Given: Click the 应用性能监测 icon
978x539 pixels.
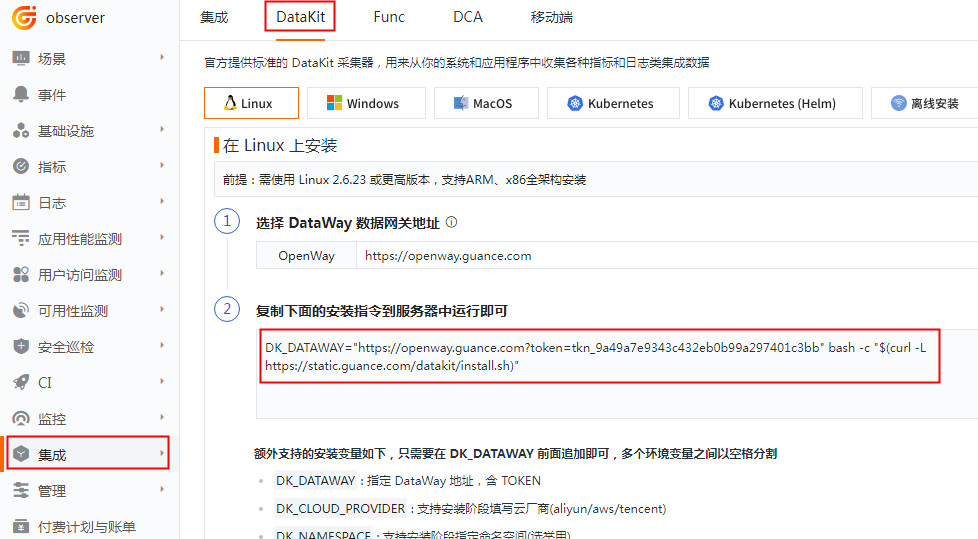Looking at the screenshot, I should pyautogui.click(x=21, y=238).
